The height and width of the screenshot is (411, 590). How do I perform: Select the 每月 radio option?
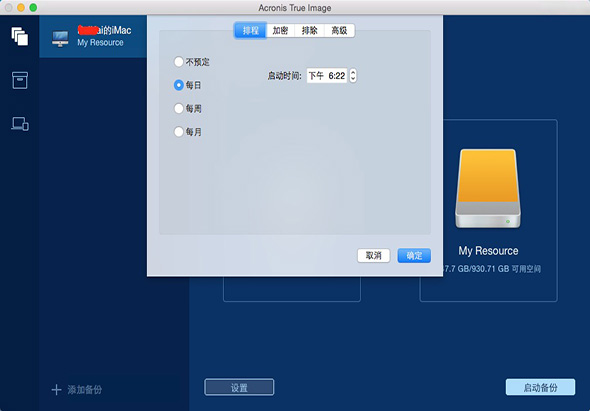click(179, 132)
